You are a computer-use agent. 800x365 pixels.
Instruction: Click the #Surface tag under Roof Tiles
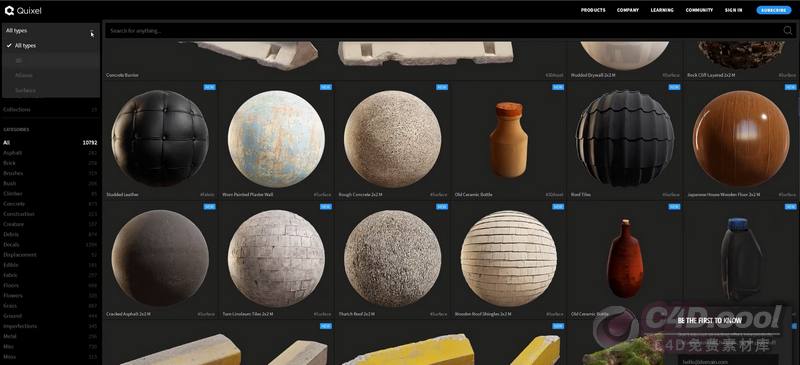pyautogui.click(x=672, y=194)
